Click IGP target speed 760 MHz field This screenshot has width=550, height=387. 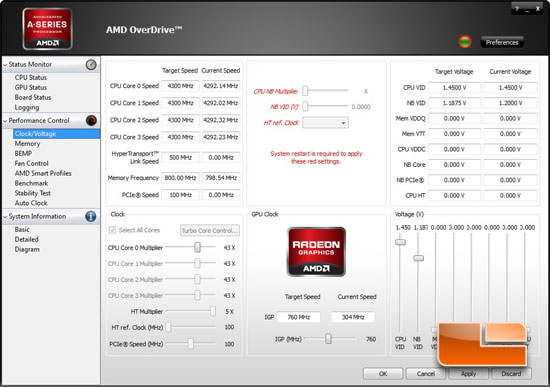click(299, 317)
